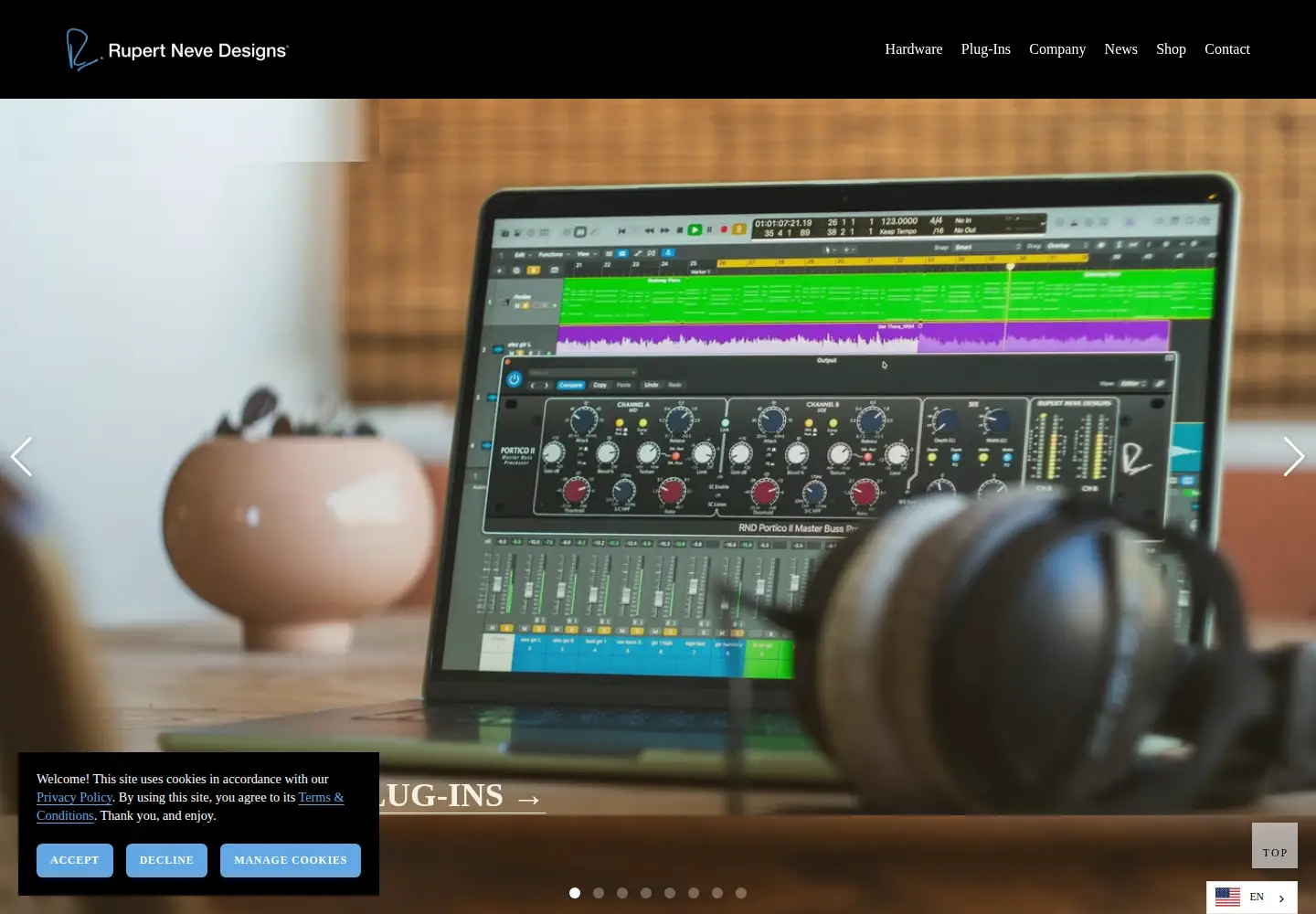This screenshot has width=1316, height=914.
Task: Select the first carousel dot
Action: click(575, 893)
